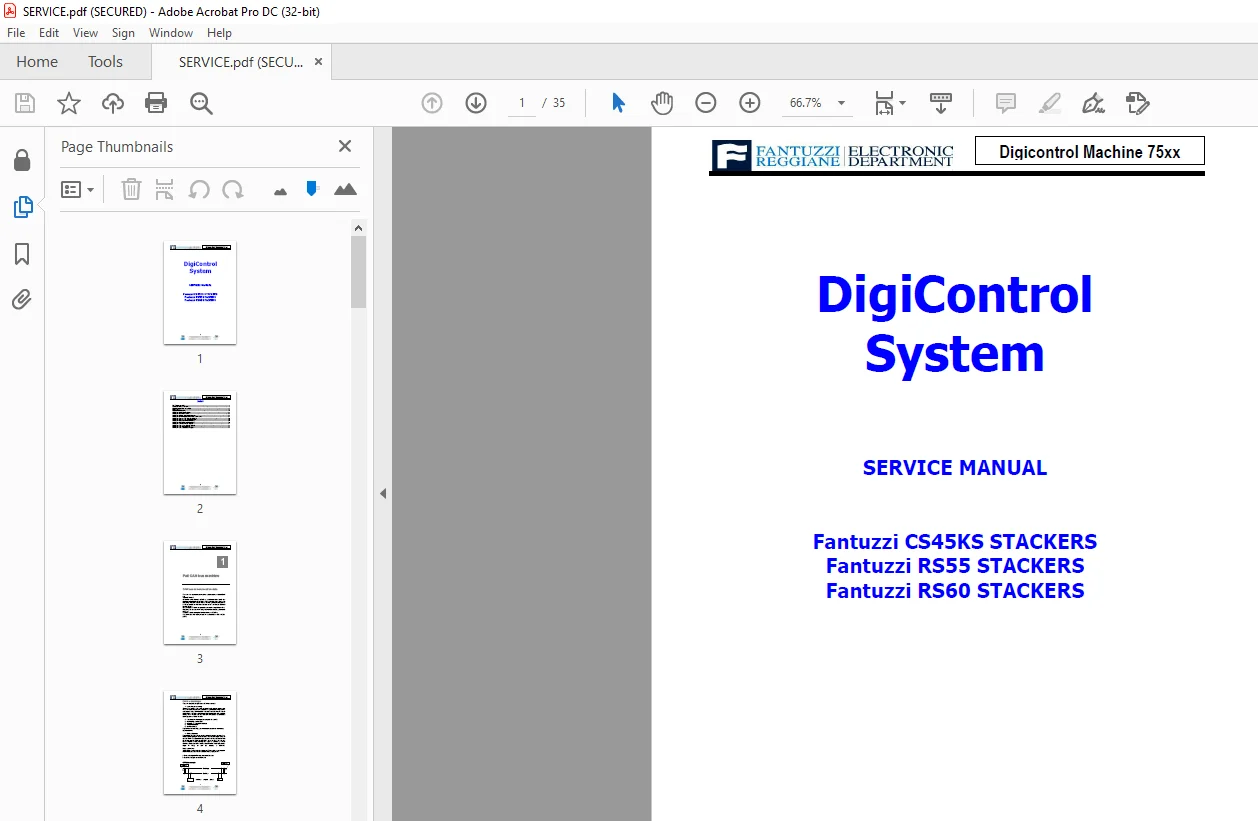The image size is (1258, 821).
Task: Select page 2 thumbnail
Action: point(200,443)
